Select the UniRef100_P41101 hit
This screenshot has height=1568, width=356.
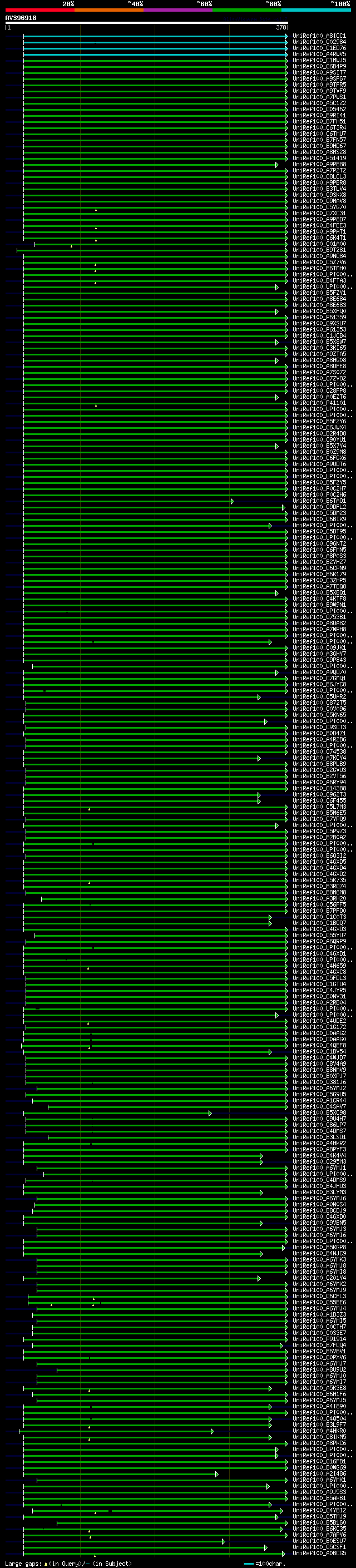point(319,403)
